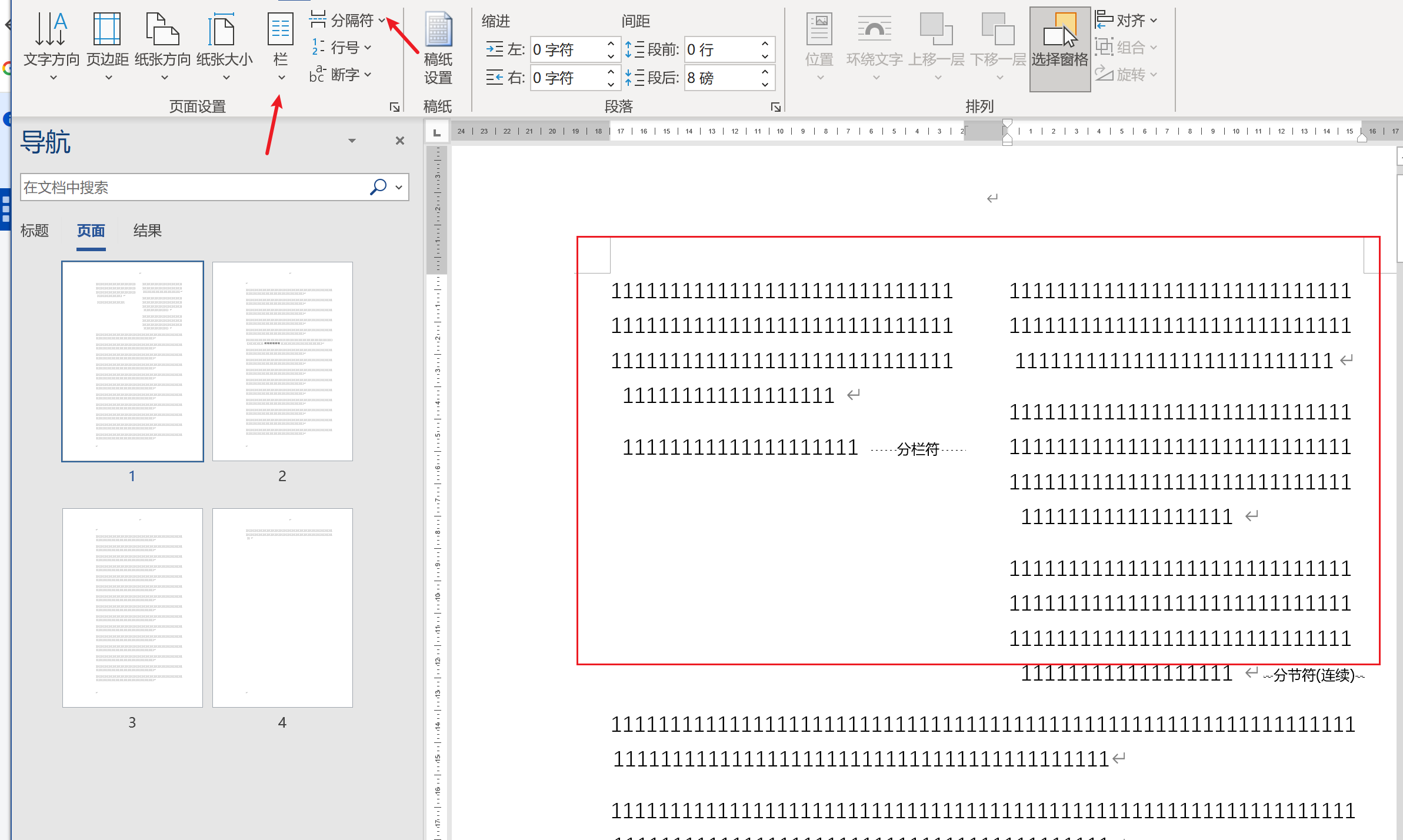Click the right indent marker on ruler
This screenshot has width=1403, height=840.
[1362, 138]
